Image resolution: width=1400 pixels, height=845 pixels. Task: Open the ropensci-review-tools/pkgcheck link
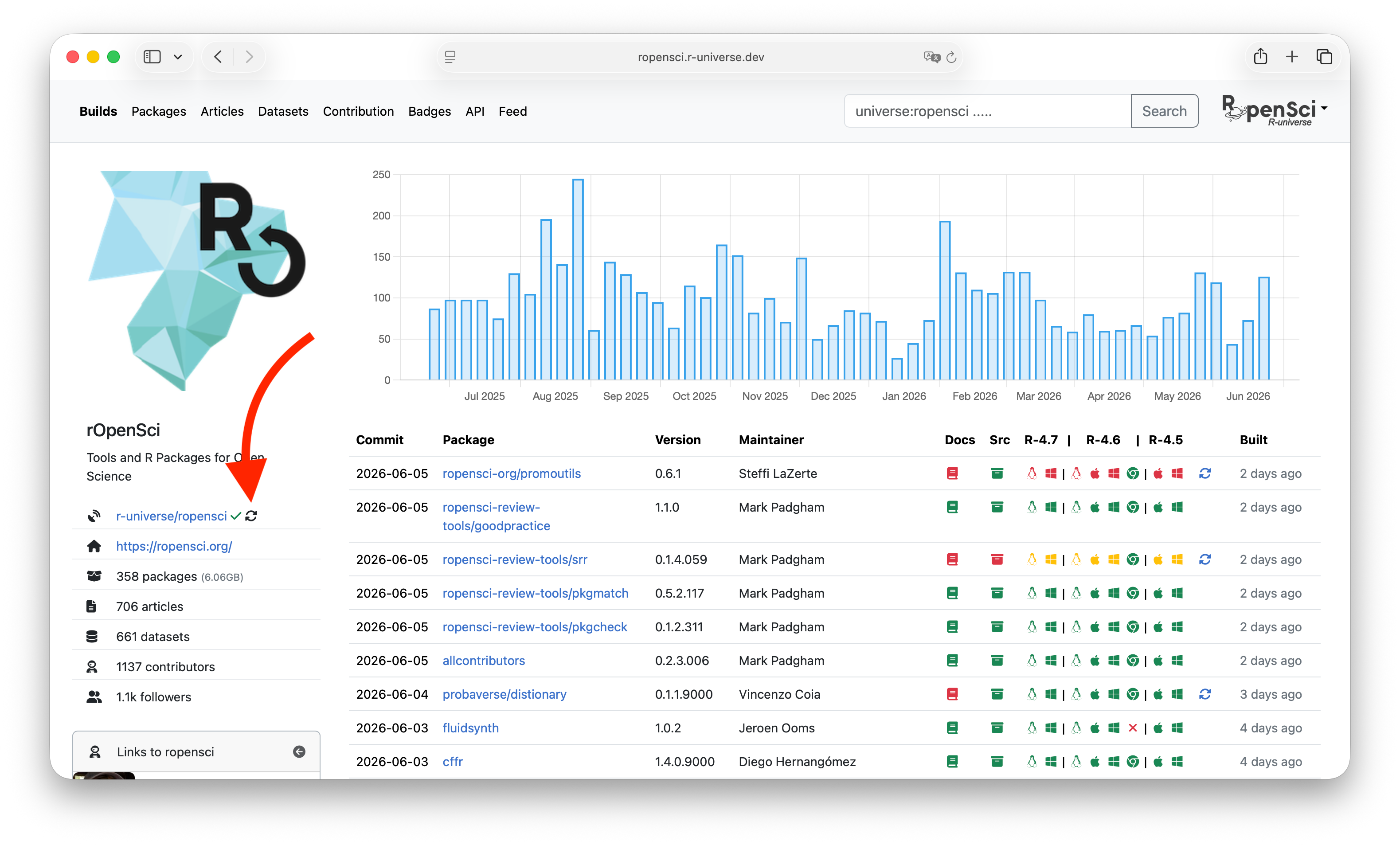pyautogui.click(x=535, y=626)
